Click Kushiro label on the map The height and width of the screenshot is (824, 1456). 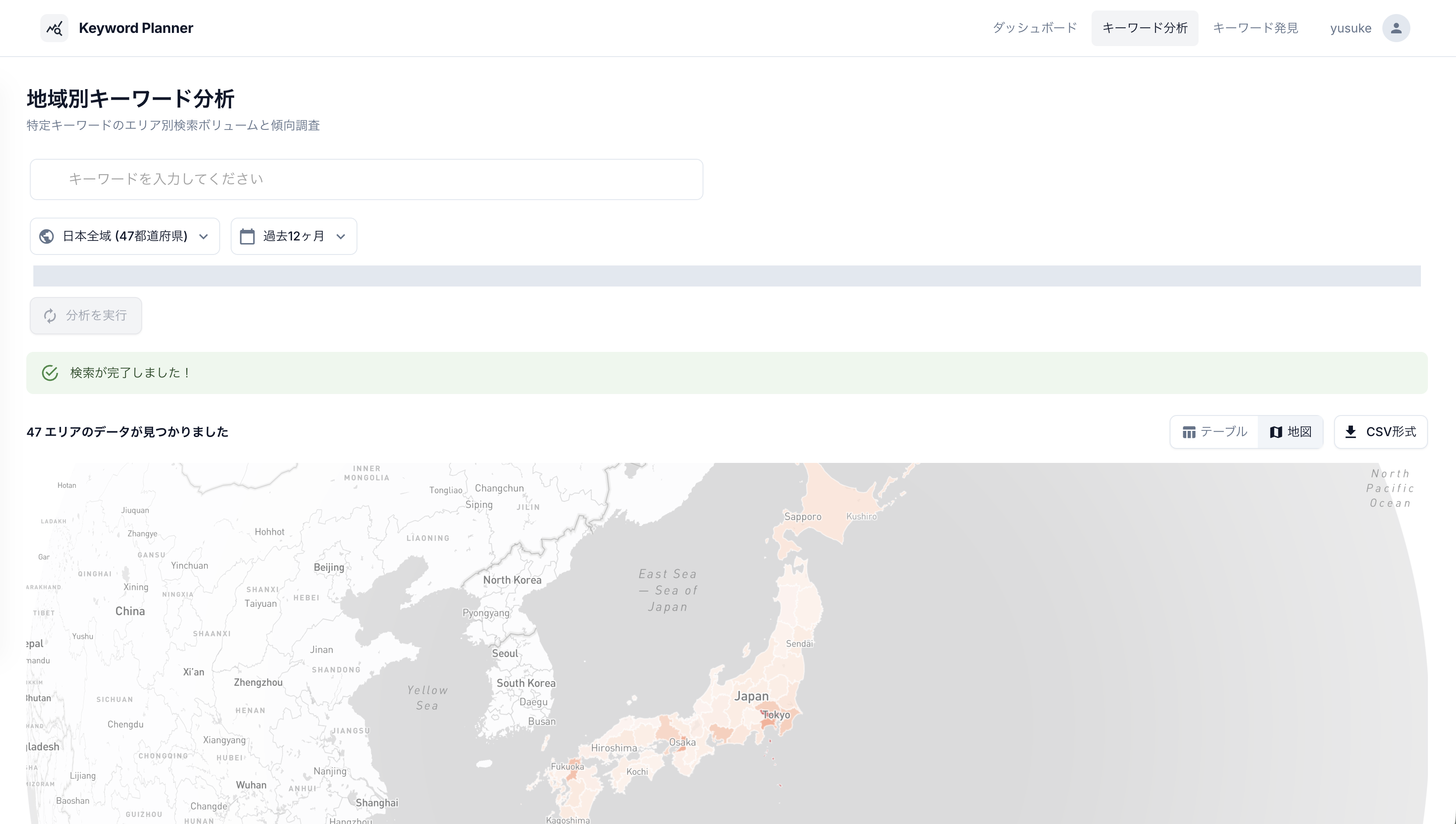point(861,517)
